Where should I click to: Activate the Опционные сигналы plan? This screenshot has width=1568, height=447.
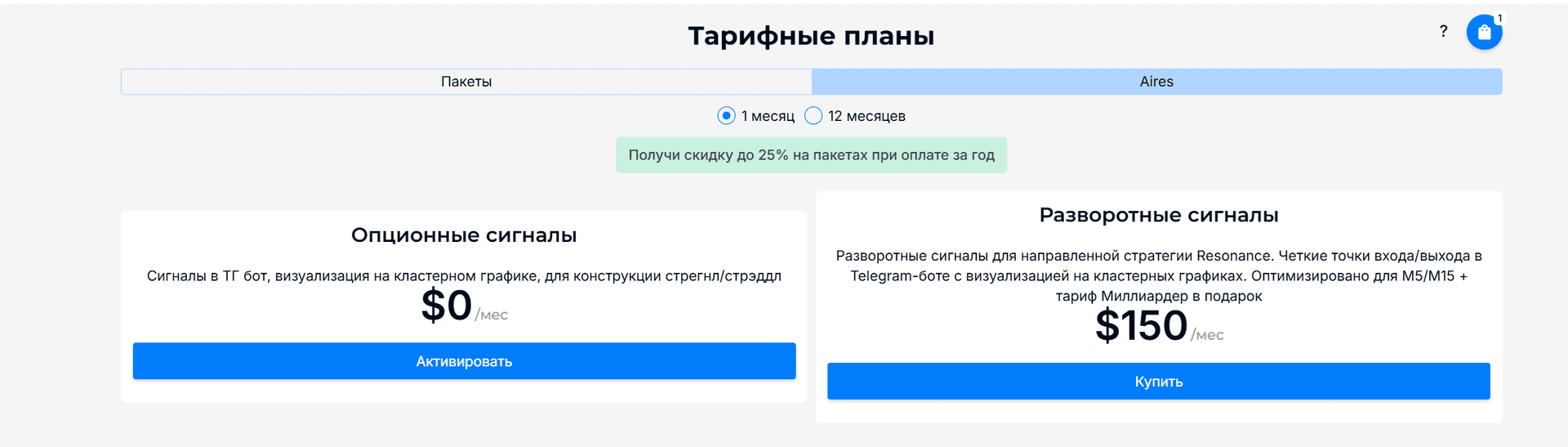[464, 361]
